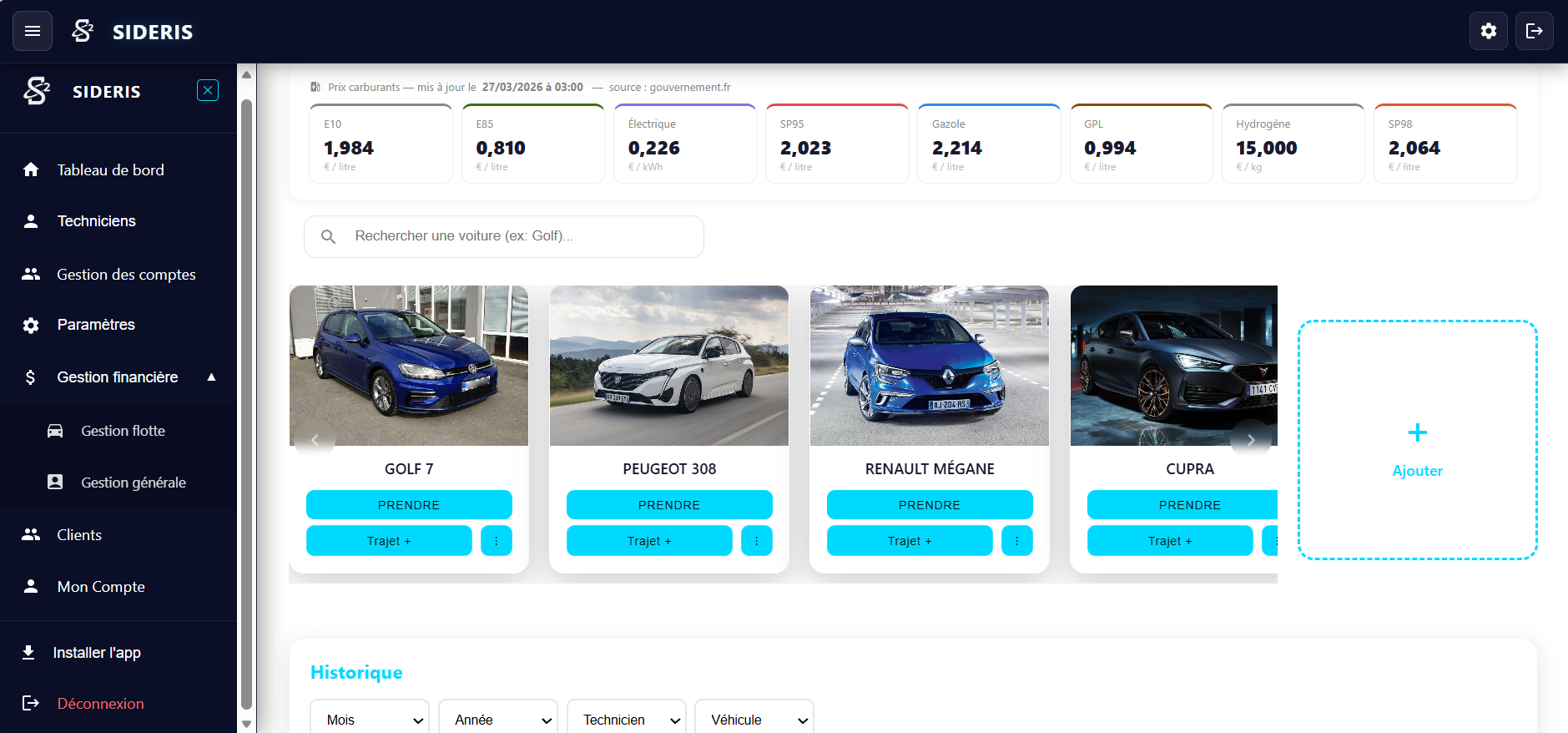Click PRENDRE on Peugeot 308 card

[x=669, y=504]
